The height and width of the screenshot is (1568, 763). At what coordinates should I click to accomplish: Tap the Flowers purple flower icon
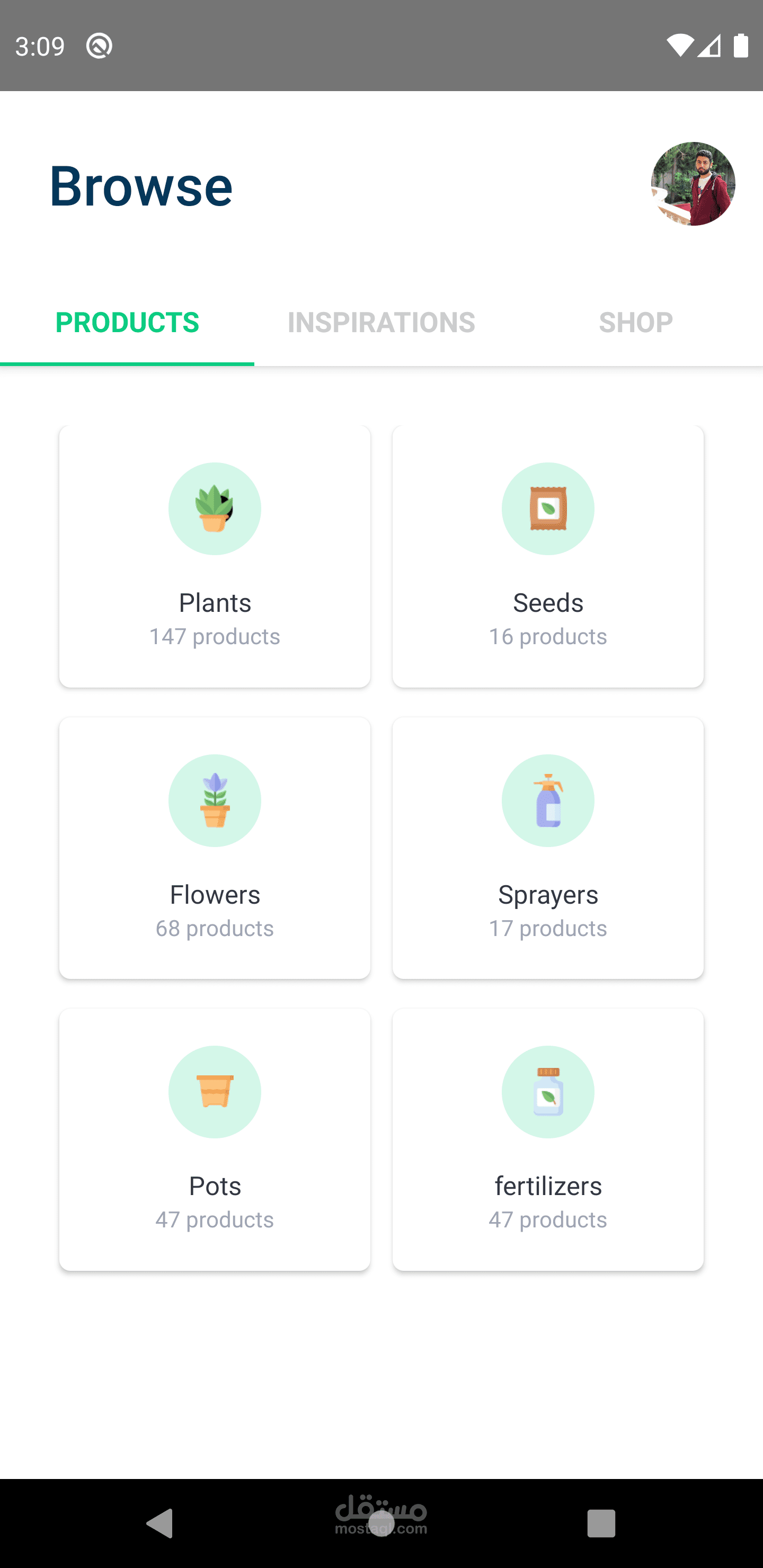(215, 800)
